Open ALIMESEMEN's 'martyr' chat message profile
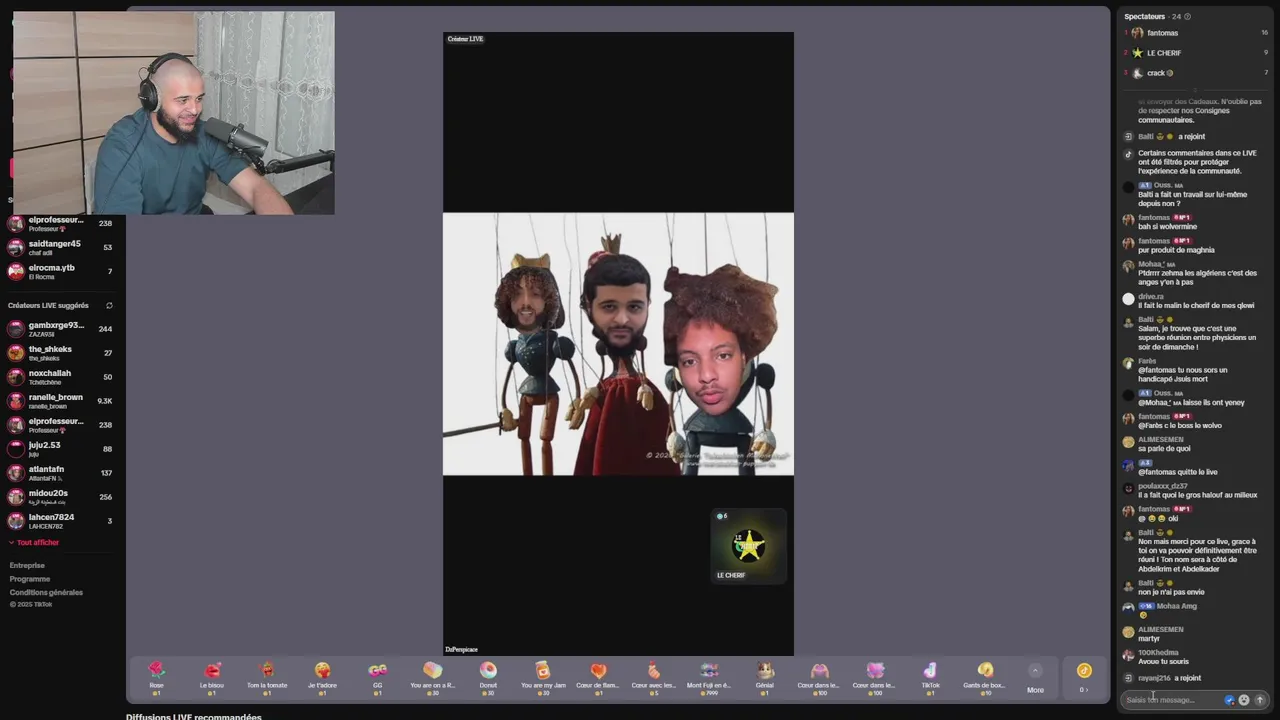 [x=1160, y=630]
